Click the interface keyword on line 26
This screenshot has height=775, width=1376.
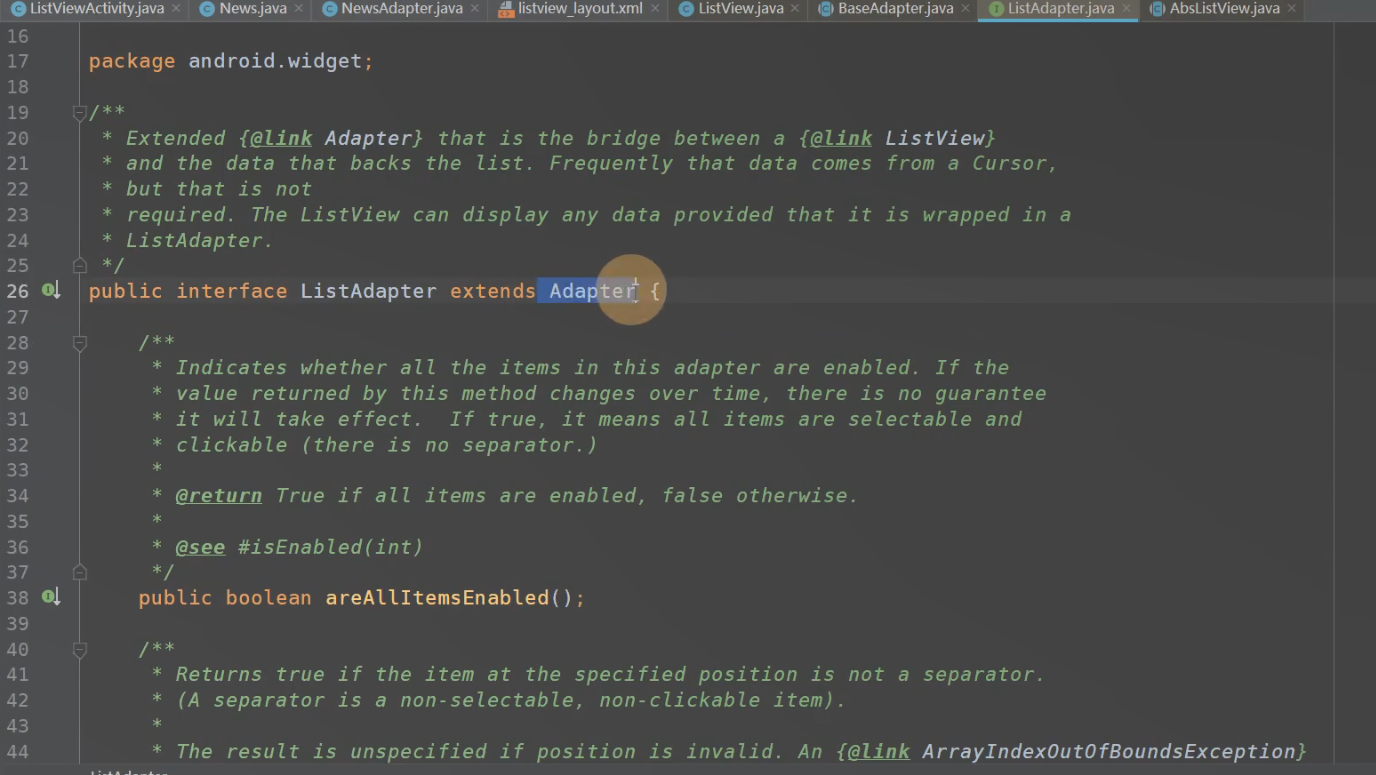232,291
